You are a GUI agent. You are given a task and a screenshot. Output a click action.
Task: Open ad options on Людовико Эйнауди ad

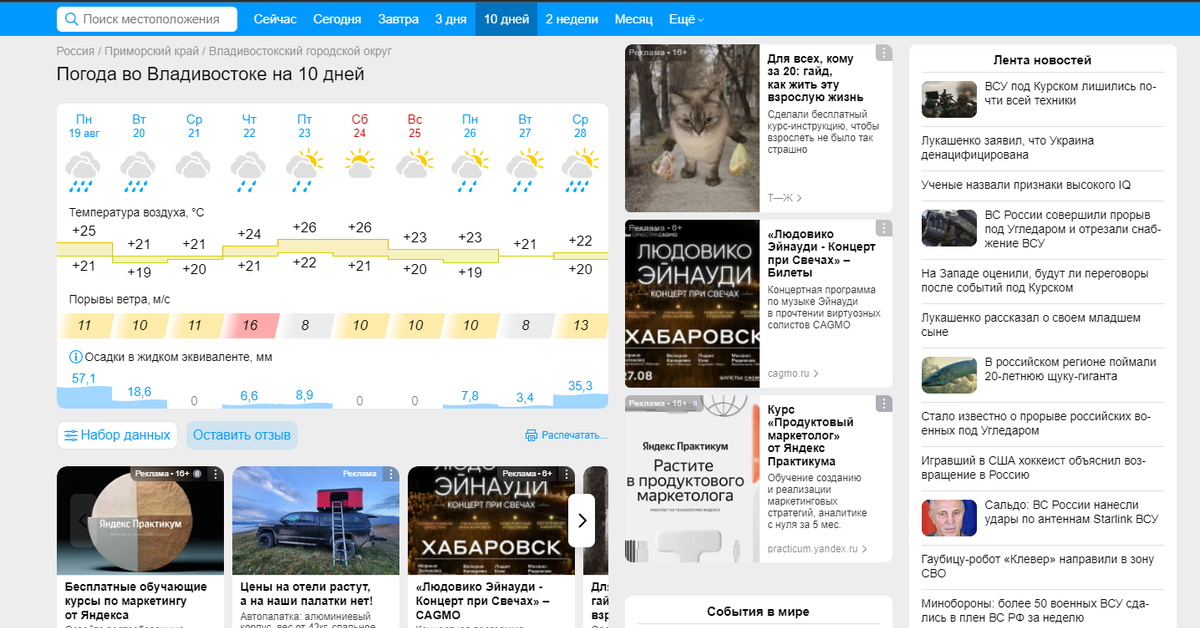tap(884, 228)
